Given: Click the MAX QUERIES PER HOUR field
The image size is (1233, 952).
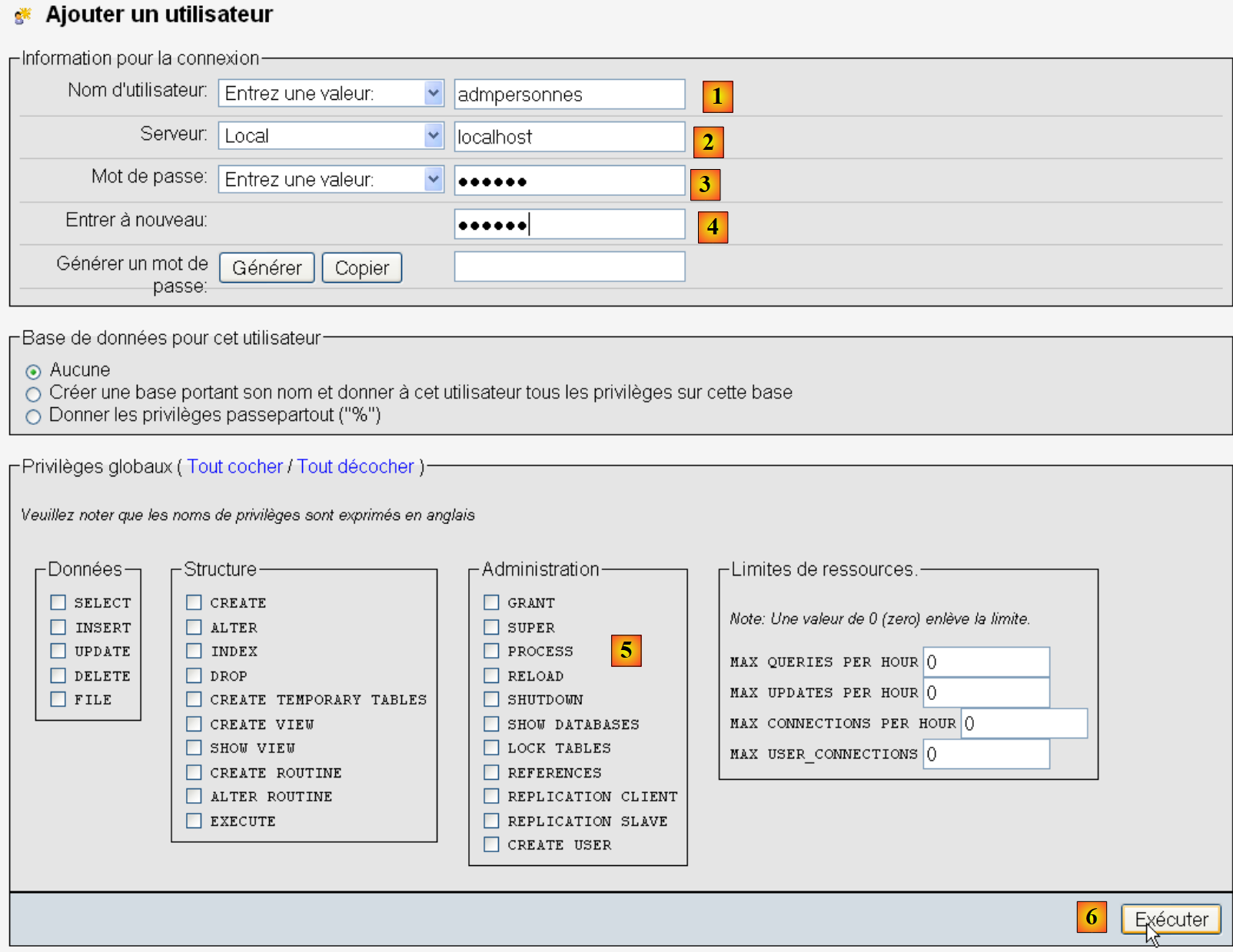Looking at the screenshot, I should pyautogui.click(x=986, y=662).
